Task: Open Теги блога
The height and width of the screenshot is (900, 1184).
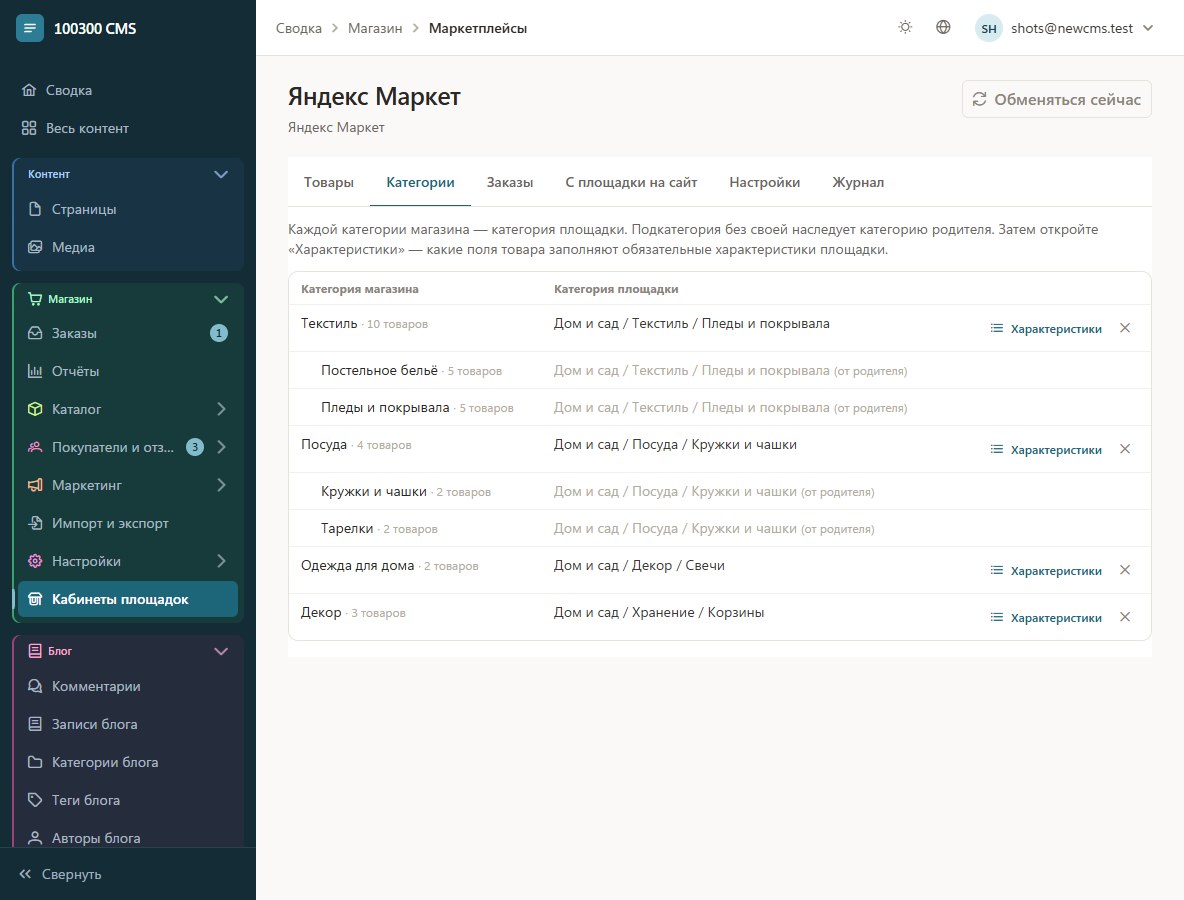Action: point(128,800)
